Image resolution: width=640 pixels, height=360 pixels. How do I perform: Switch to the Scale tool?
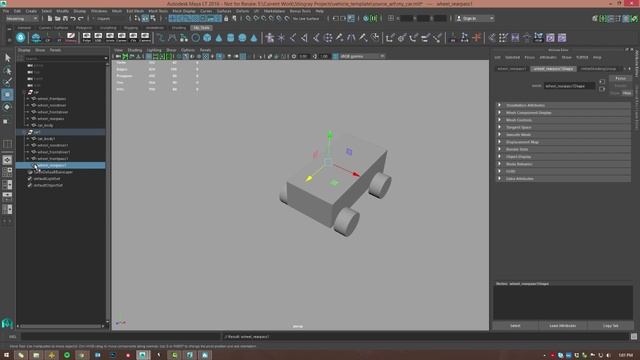pyautogui.click(x=6, y=121)
